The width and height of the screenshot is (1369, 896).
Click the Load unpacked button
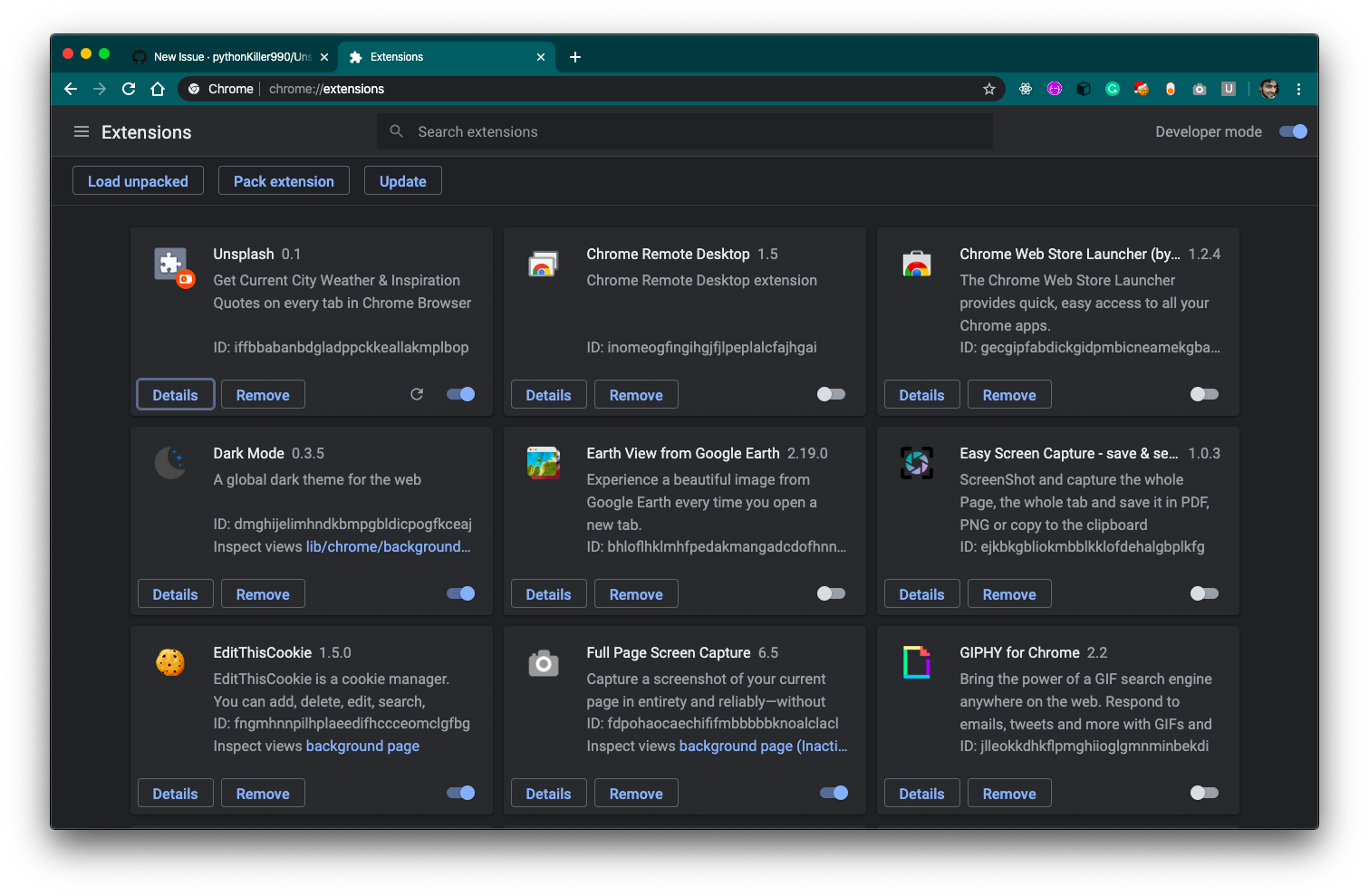coord(138,180)
